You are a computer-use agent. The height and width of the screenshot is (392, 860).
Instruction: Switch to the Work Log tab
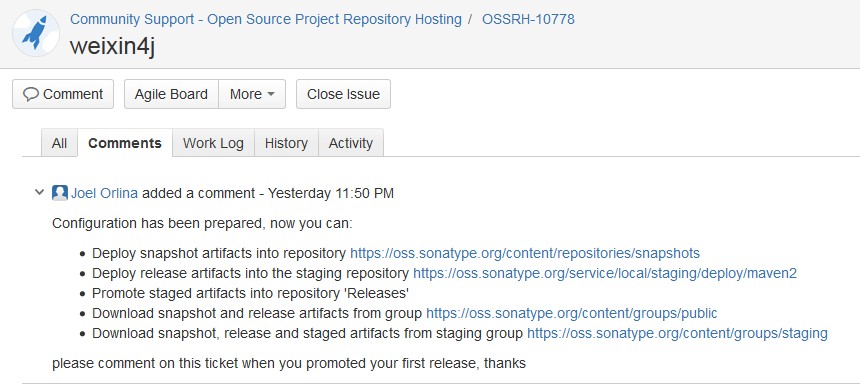213,143
